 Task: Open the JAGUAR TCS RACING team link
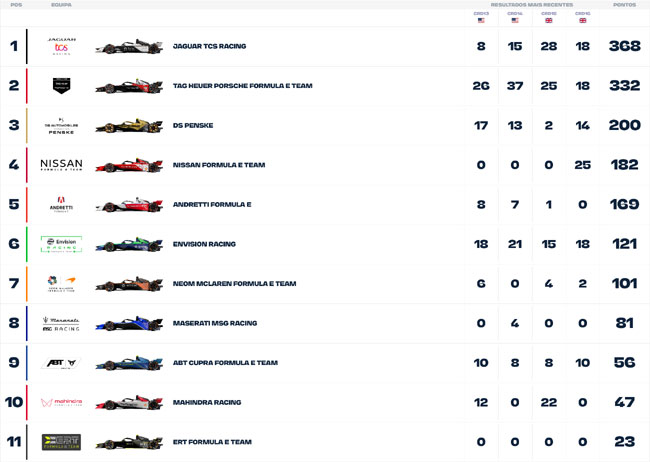click(x=209, y=46)
